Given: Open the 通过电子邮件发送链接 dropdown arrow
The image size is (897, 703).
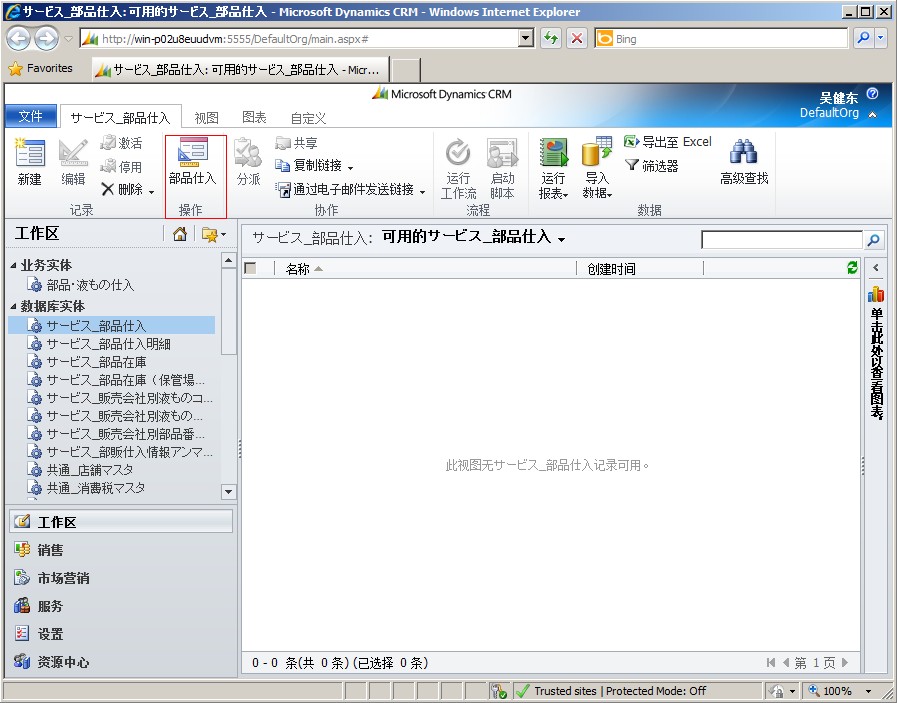Looking at the screenshot, I should [423, 191].
